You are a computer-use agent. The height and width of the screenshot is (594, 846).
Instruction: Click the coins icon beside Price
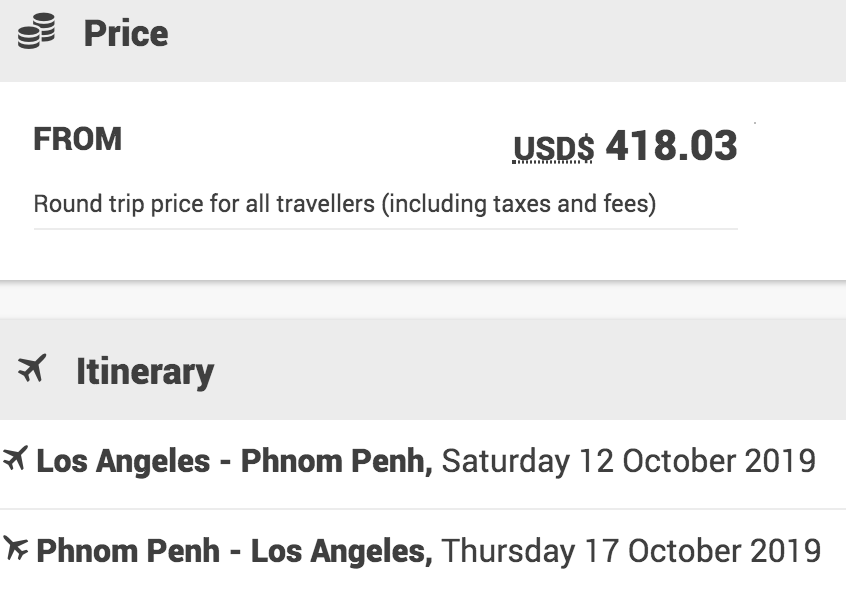pyautogui.click(x=38, y=34)
